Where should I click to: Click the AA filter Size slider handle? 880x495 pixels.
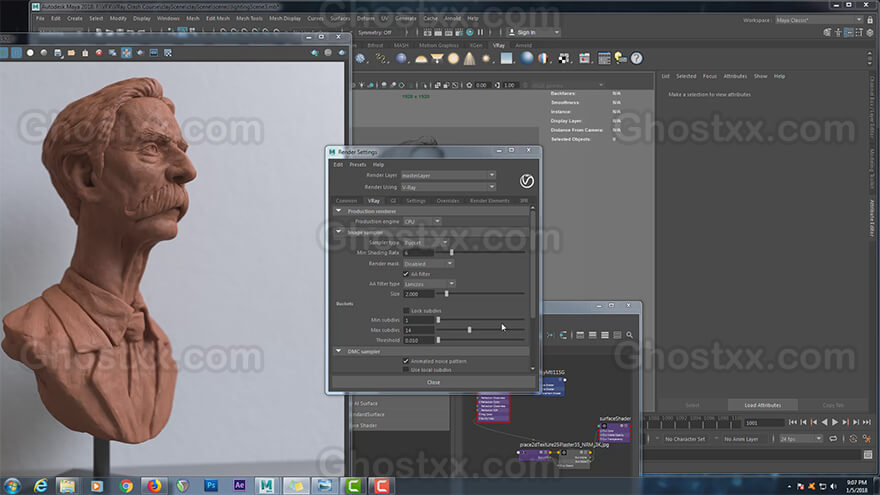click(447, 294)
